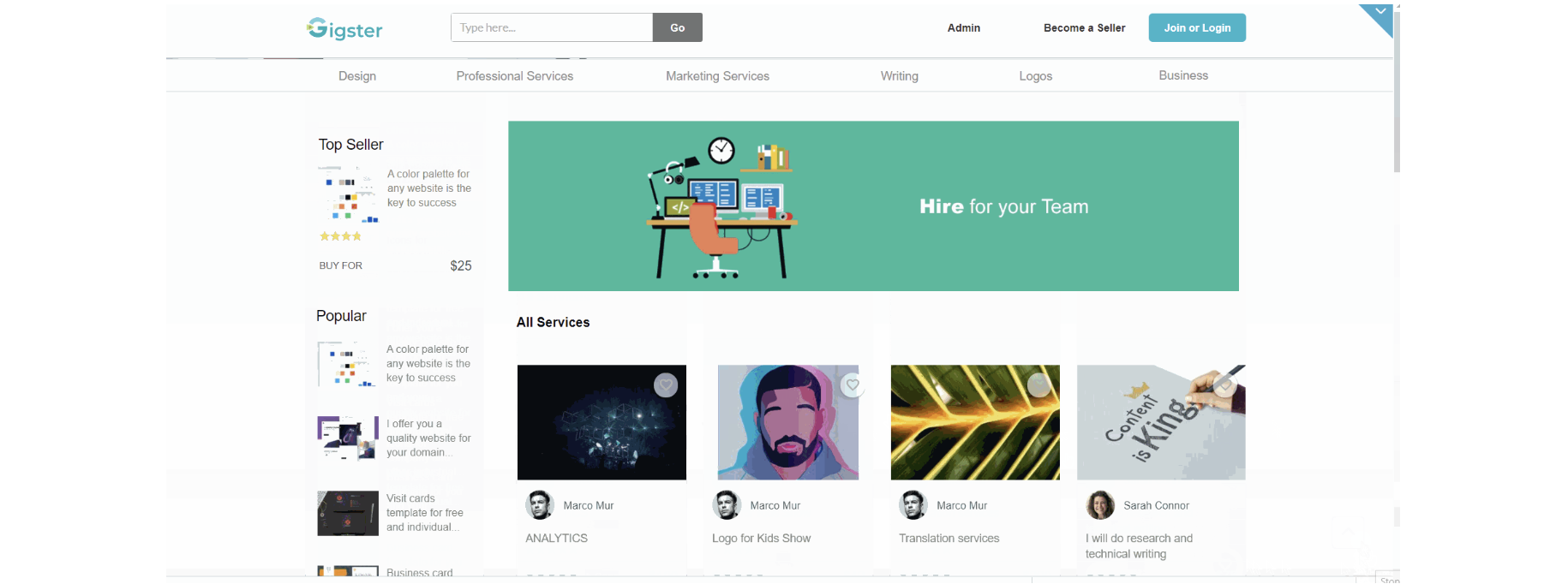
Task: Open the Marketing Services category
Action: (717, 76)
